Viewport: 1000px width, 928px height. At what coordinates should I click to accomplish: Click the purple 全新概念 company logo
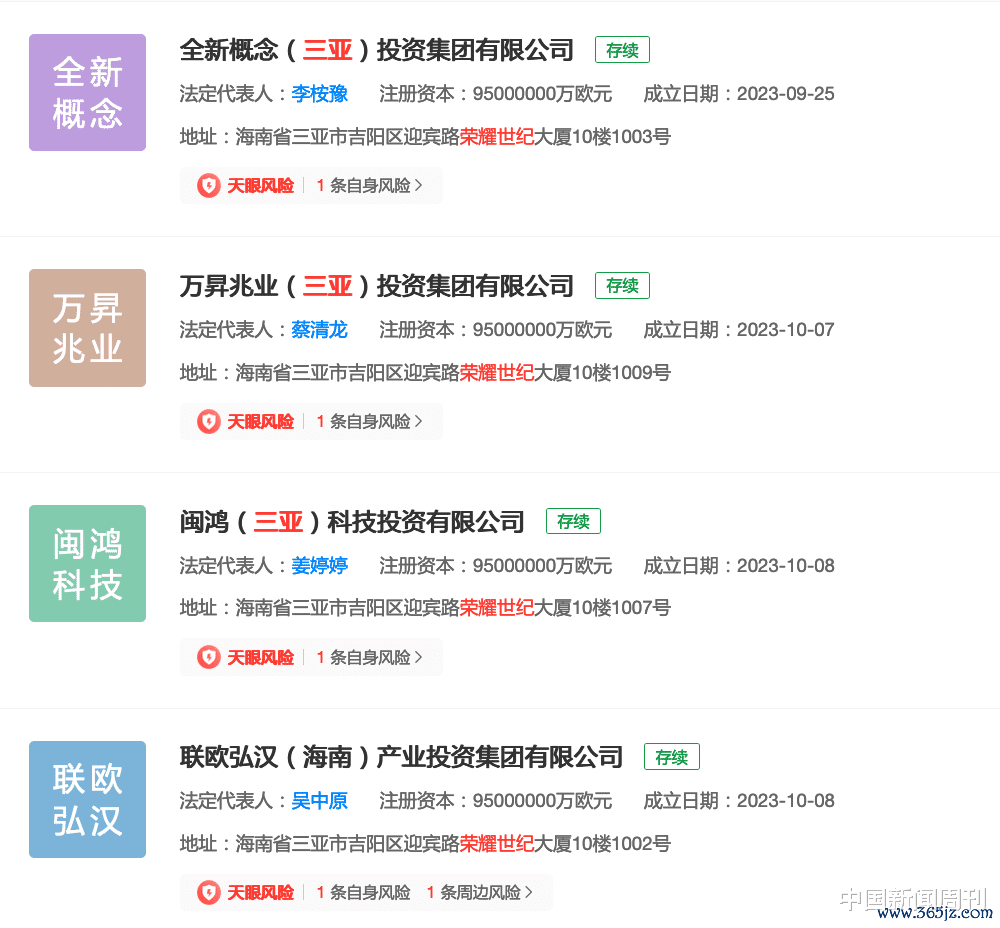click(x=87, y=93)
